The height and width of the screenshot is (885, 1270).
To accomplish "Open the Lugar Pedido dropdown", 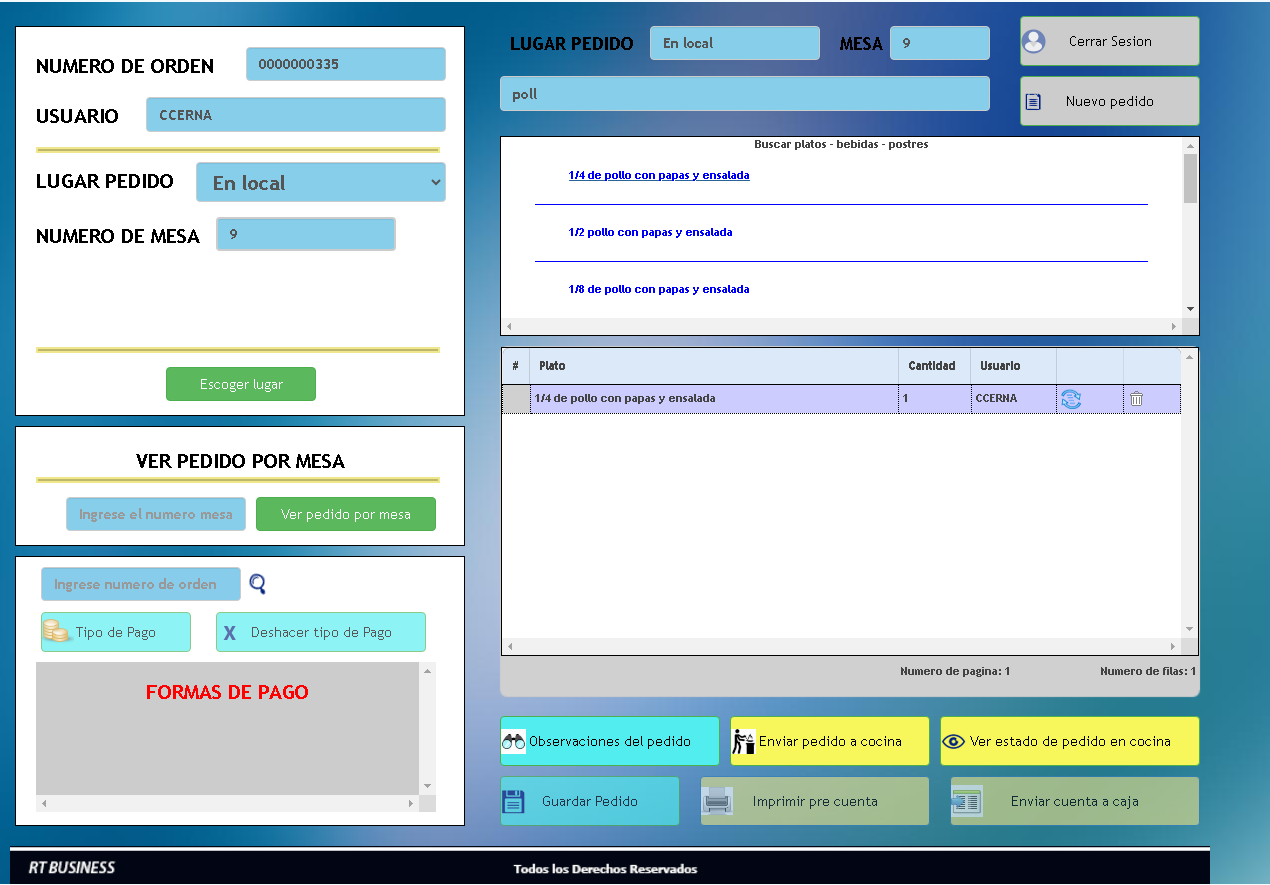I will point(321,183).
